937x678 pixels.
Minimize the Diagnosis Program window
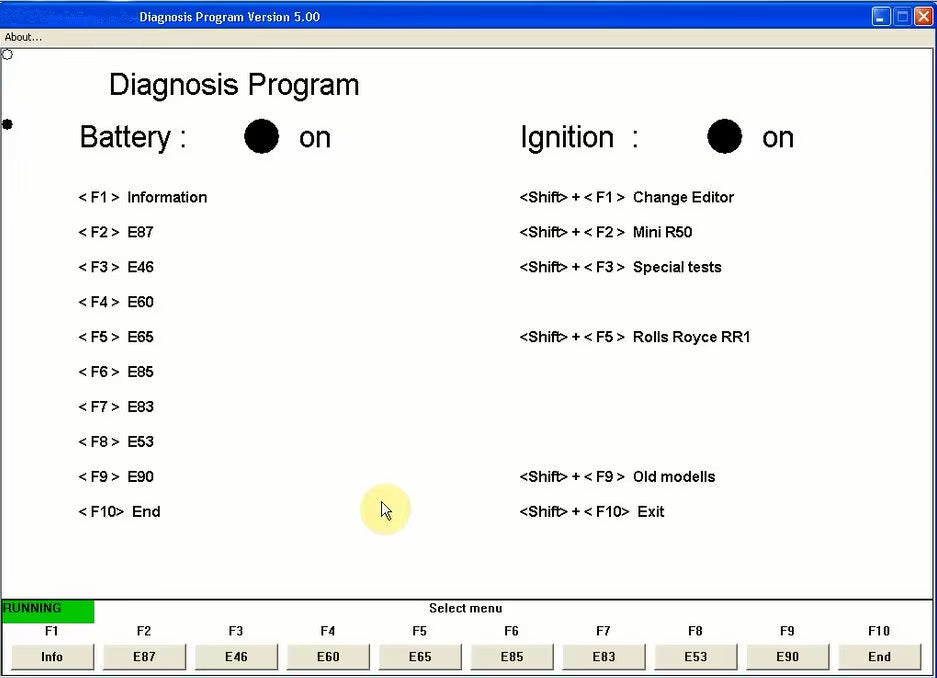(881, 16)
